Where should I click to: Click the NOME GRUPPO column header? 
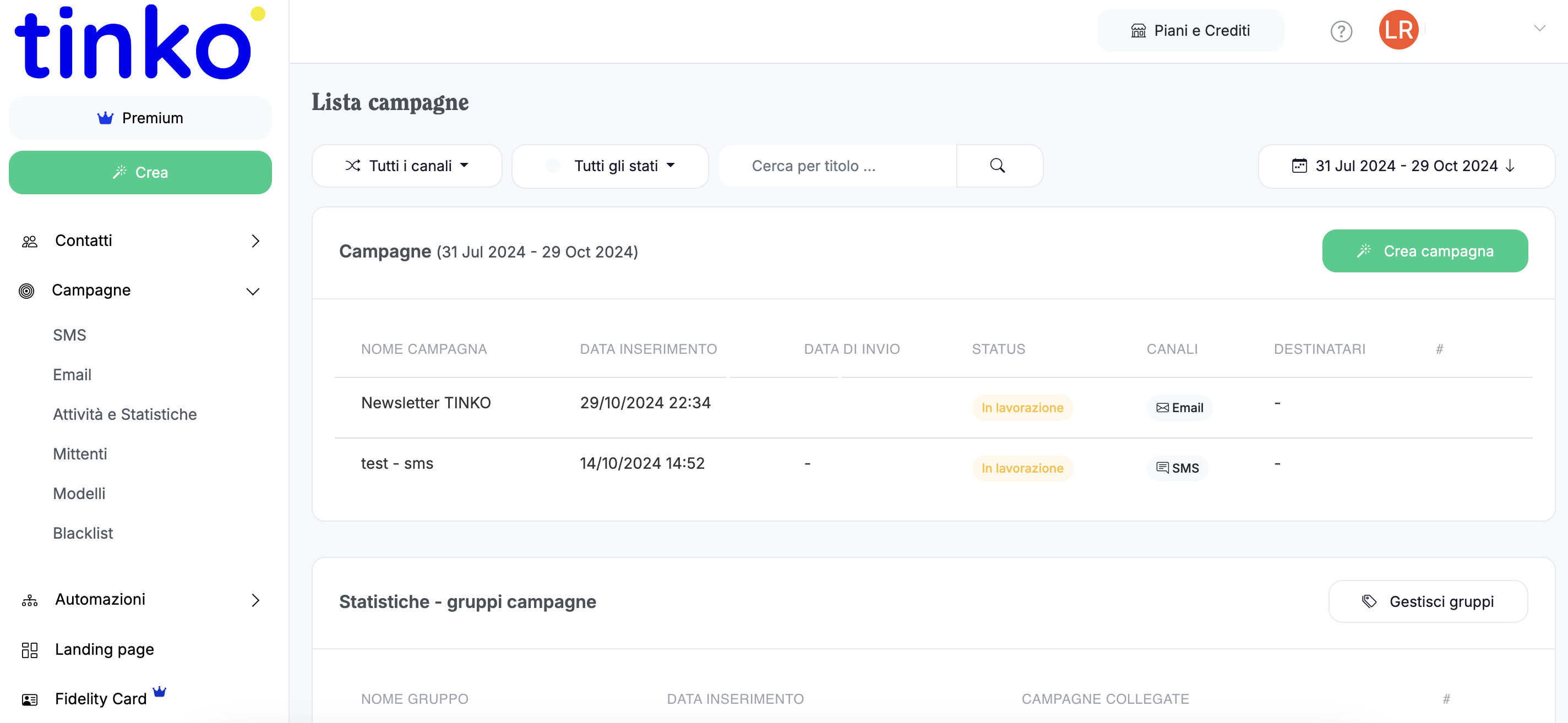(415, 699)
